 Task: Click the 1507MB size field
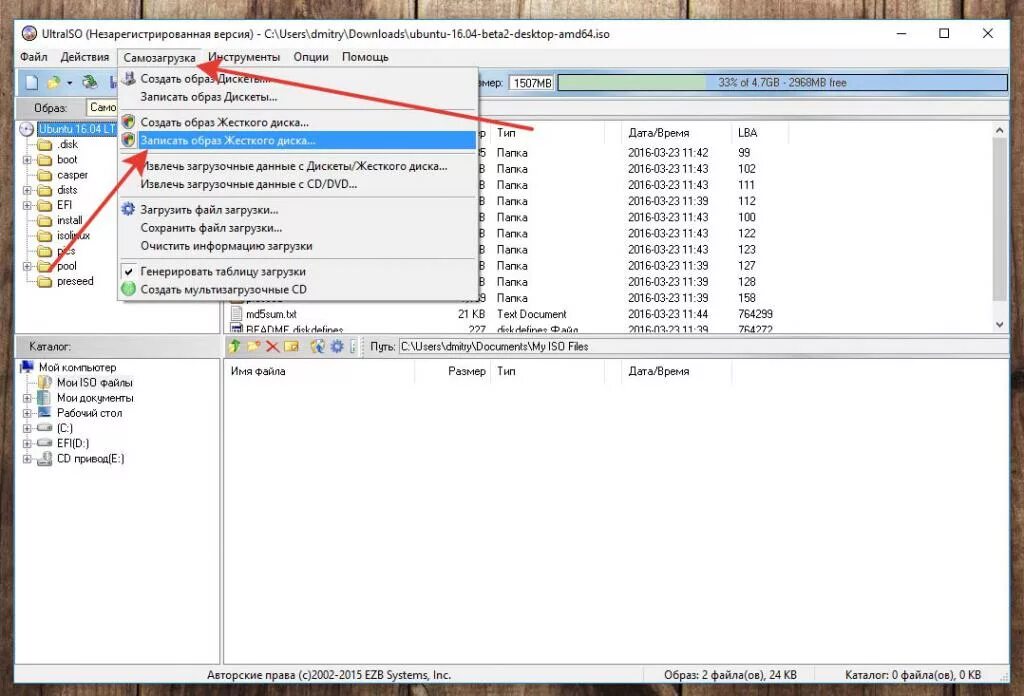pyautogui.click(x=532, y=83)
